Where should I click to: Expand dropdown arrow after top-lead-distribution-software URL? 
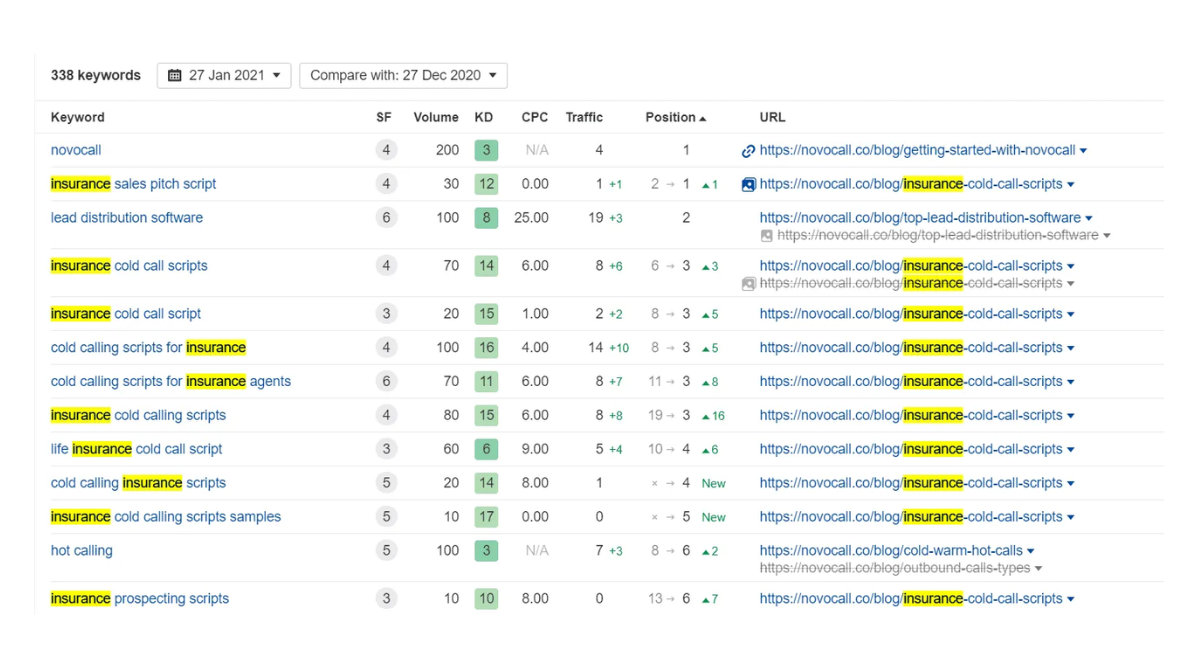[1089, 218]
